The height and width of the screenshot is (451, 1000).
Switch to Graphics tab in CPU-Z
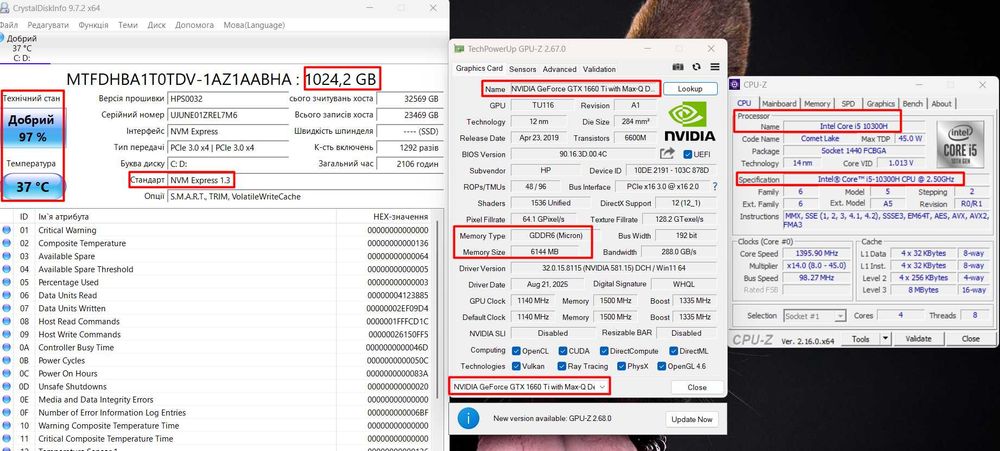pyautogui.click(x=880, y=103)
